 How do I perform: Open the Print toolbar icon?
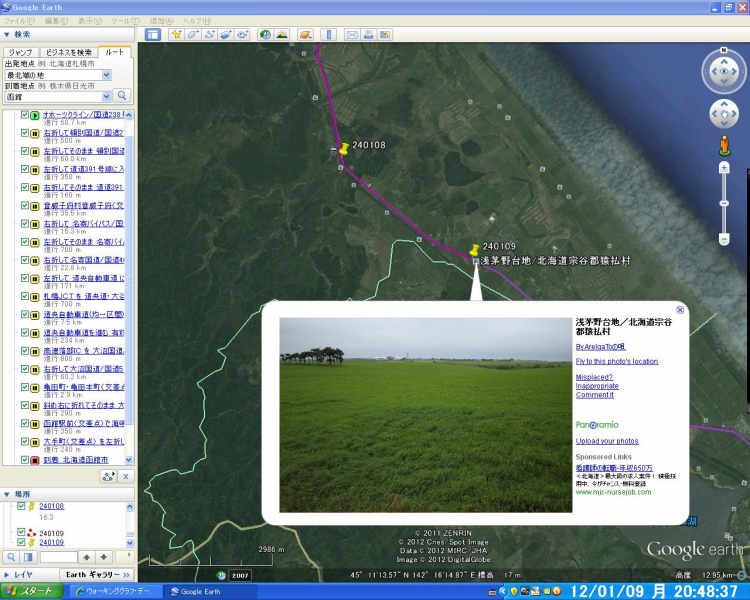(x=368, y=34)
